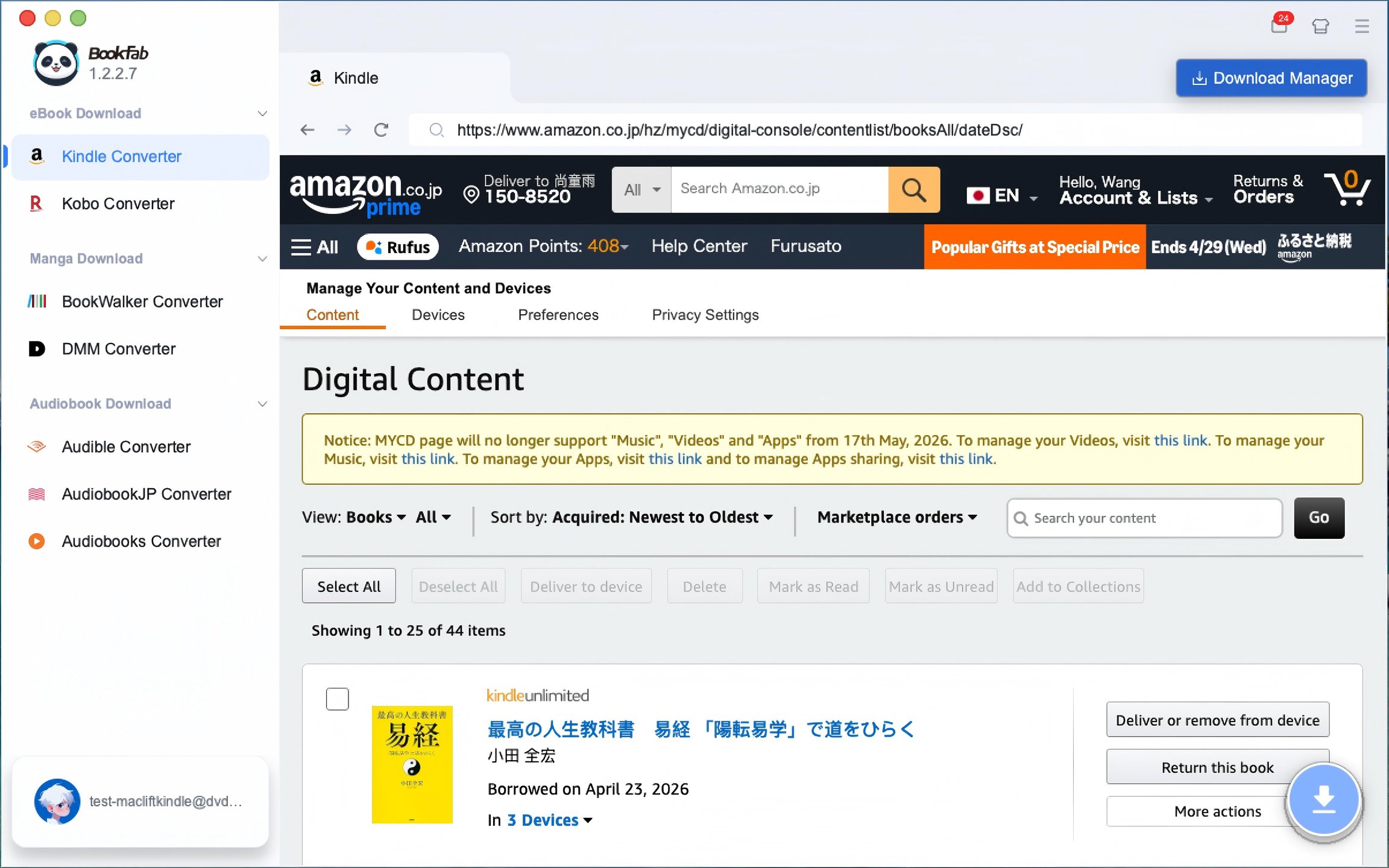Switch to the Devices tab
Image resolution: width=1389 pixels, height=868 pixels.
point(438,315)
